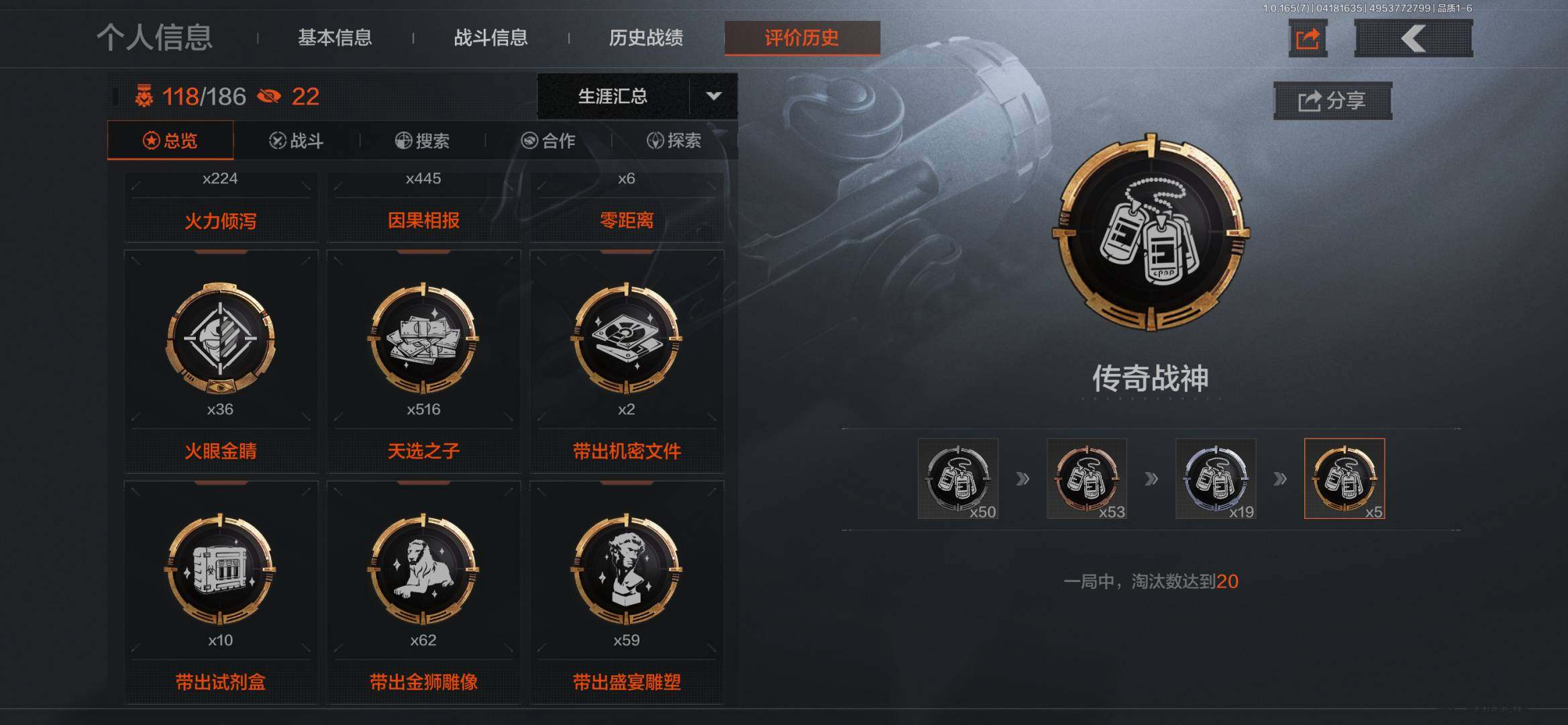The height and width of the screenshot is (725, 1568).
Task: Select the x53 bronze tier medal thumbnail
Action: [1087, 479]
